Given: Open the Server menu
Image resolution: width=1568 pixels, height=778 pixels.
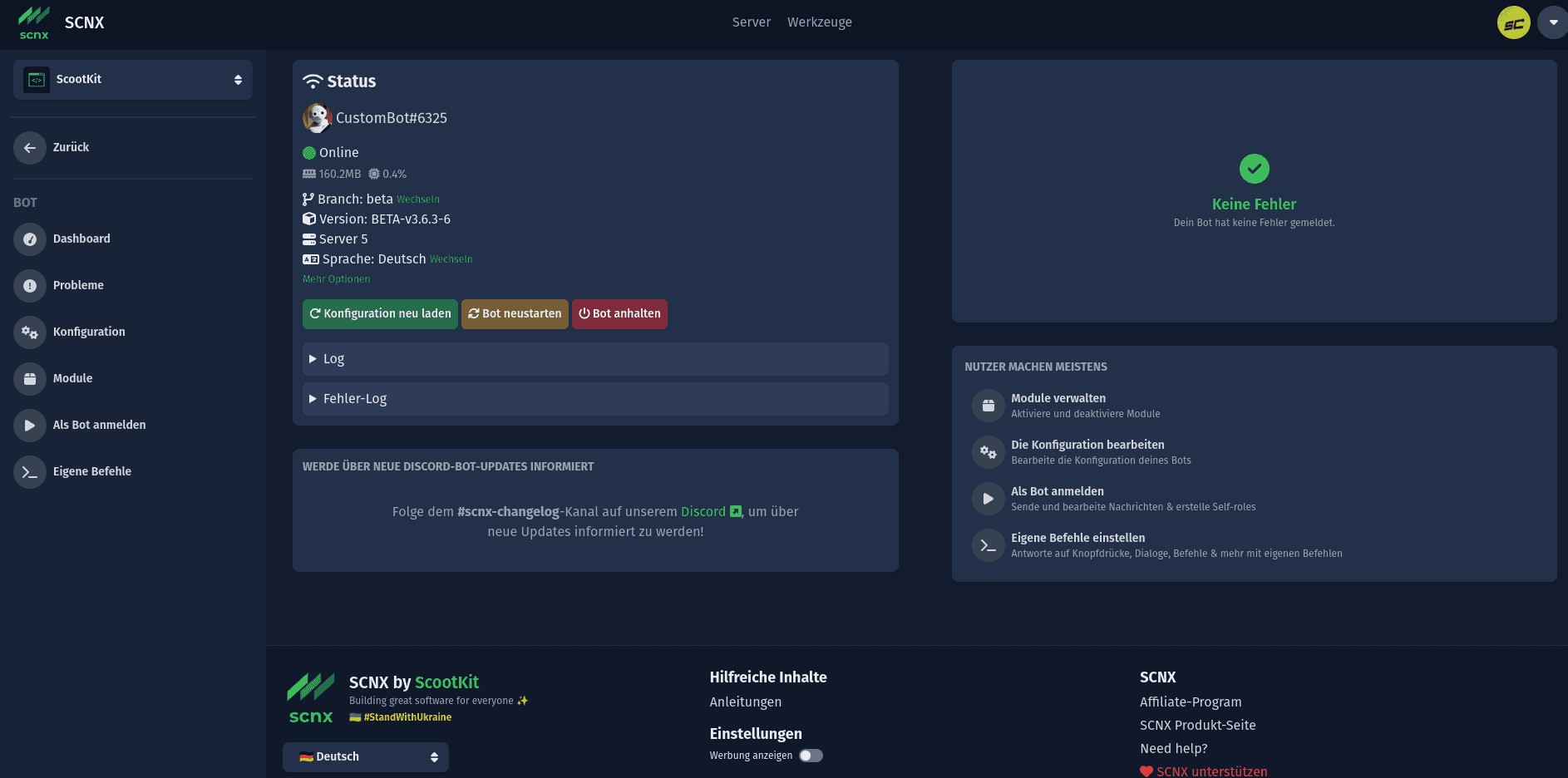Looking at the screenshot, I should tap(752, 22).
